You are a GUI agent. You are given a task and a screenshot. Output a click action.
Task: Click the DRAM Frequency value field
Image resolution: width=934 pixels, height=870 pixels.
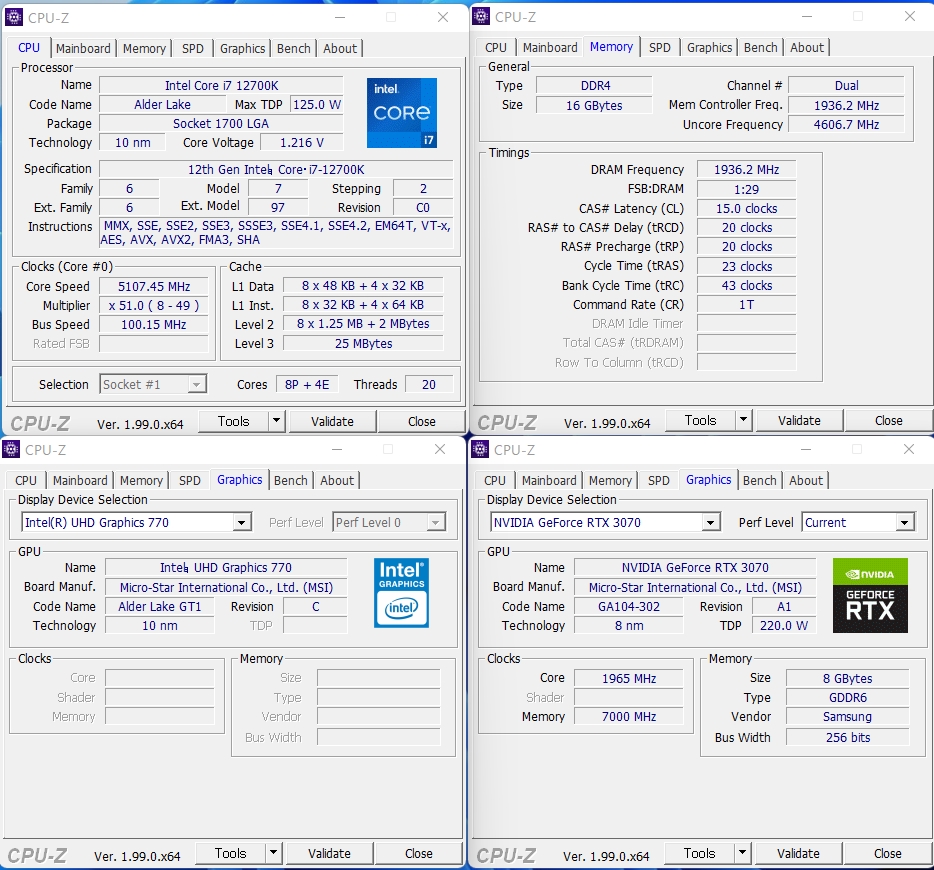[746, 170]
